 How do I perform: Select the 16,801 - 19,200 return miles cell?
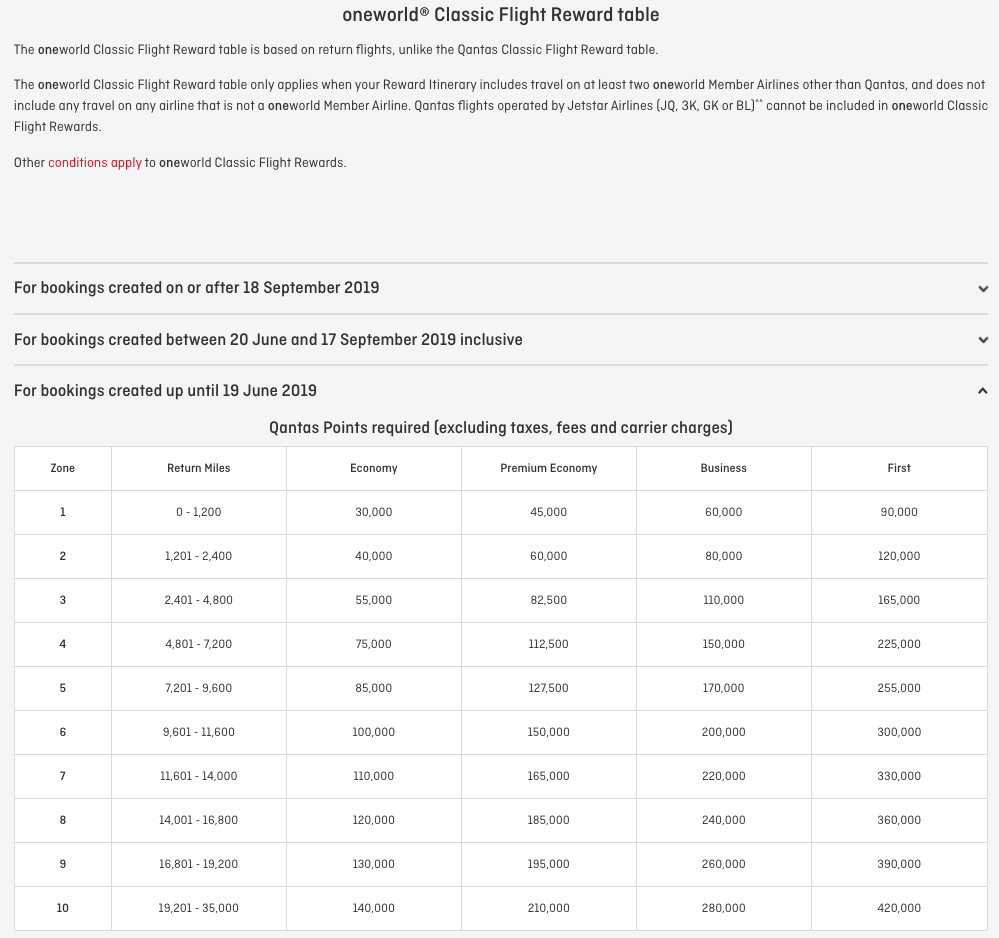tap(199, 863)
